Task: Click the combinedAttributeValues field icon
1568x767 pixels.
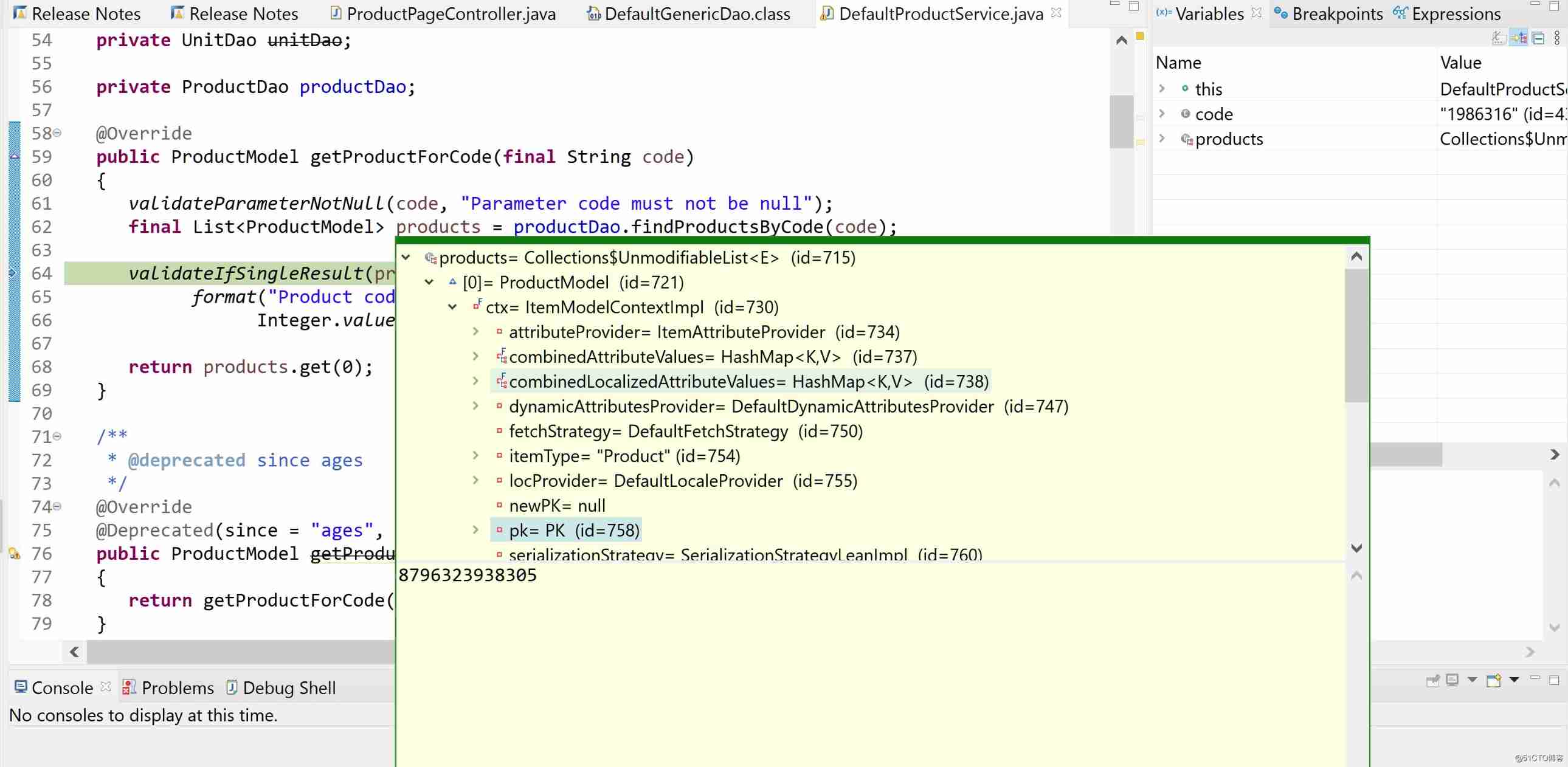Action: [502, 356]
